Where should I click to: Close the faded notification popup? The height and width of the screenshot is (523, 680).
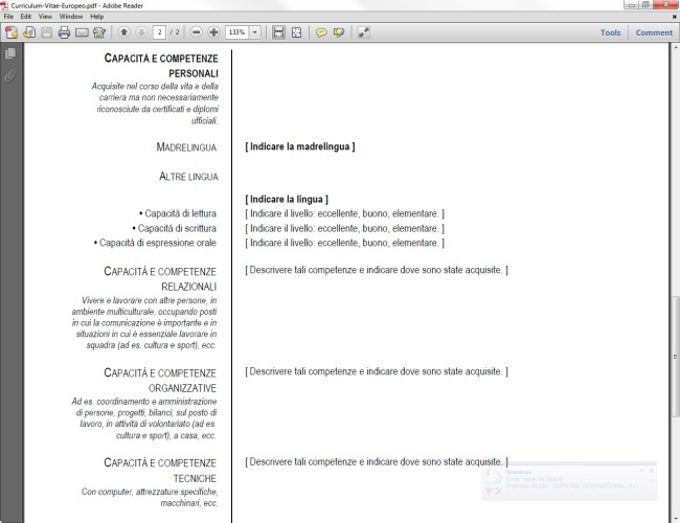pyautogui.click(x=651, y=470)
